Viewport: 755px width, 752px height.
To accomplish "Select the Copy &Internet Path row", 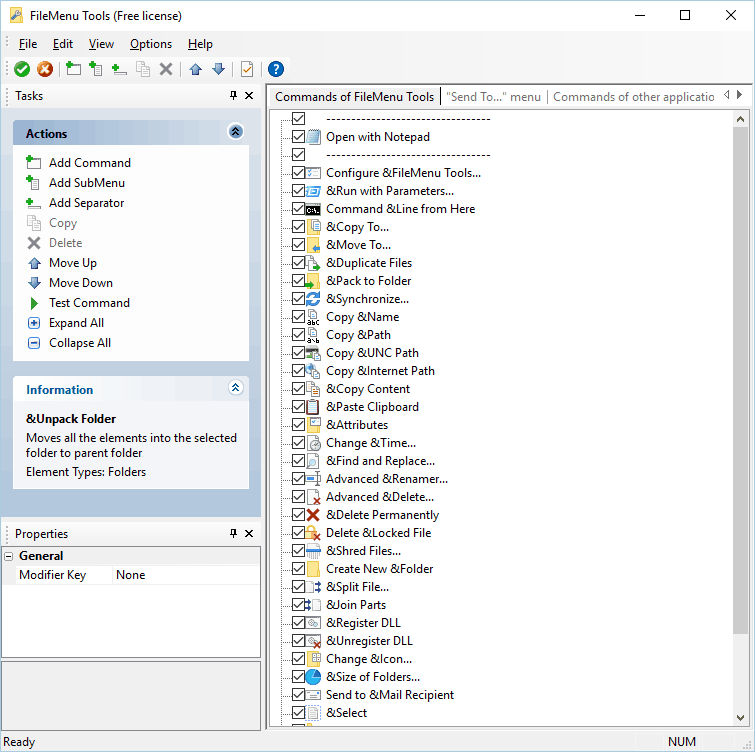I will [380, 371].
